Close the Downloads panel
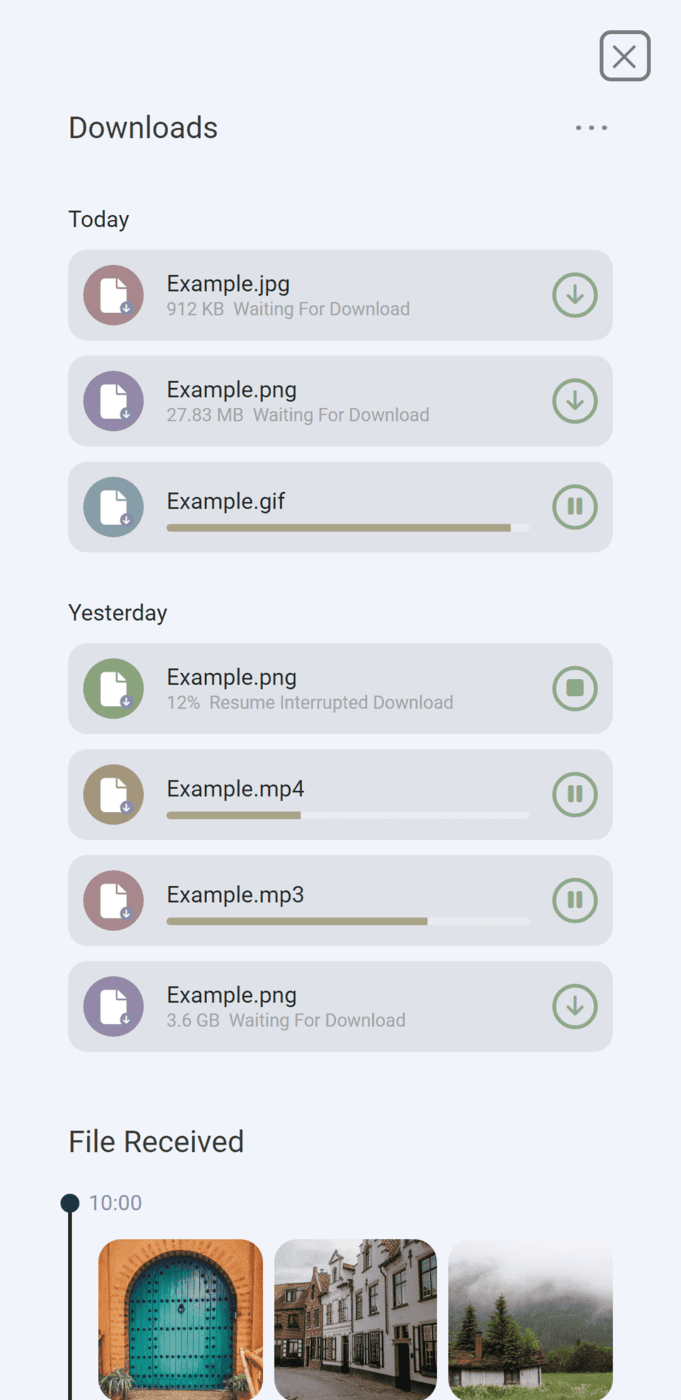The width and height of the screenshot is (681, 1400). click(625, 56)
